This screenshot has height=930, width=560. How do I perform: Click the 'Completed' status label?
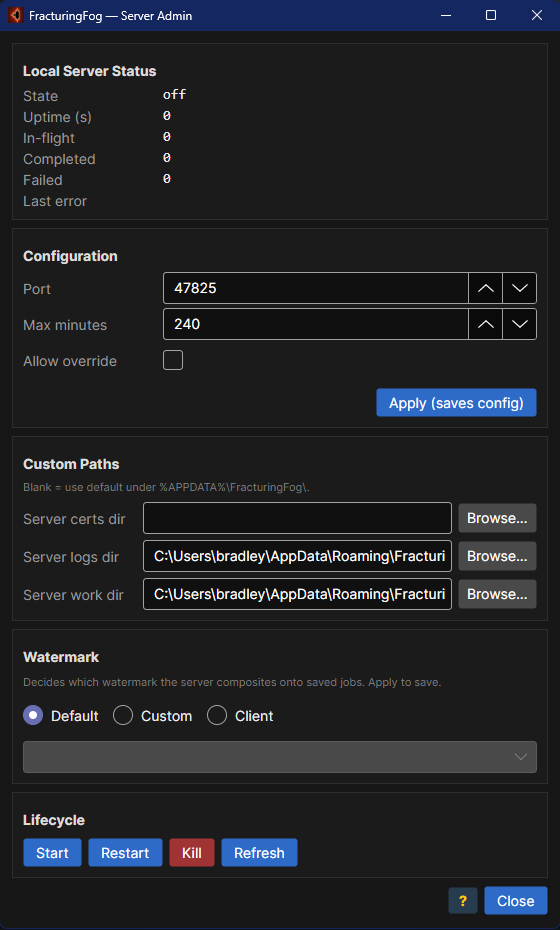59,160
